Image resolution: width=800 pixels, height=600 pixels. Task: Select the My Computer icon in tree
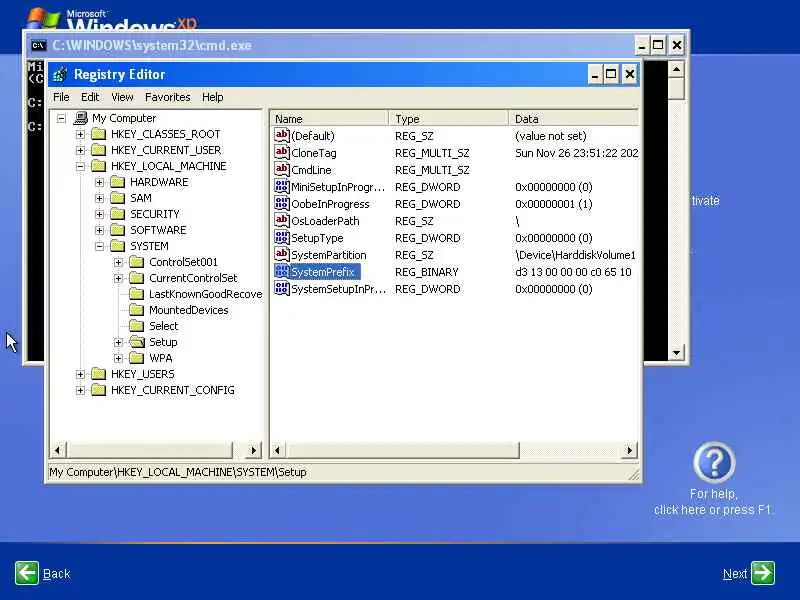[80, 118]
